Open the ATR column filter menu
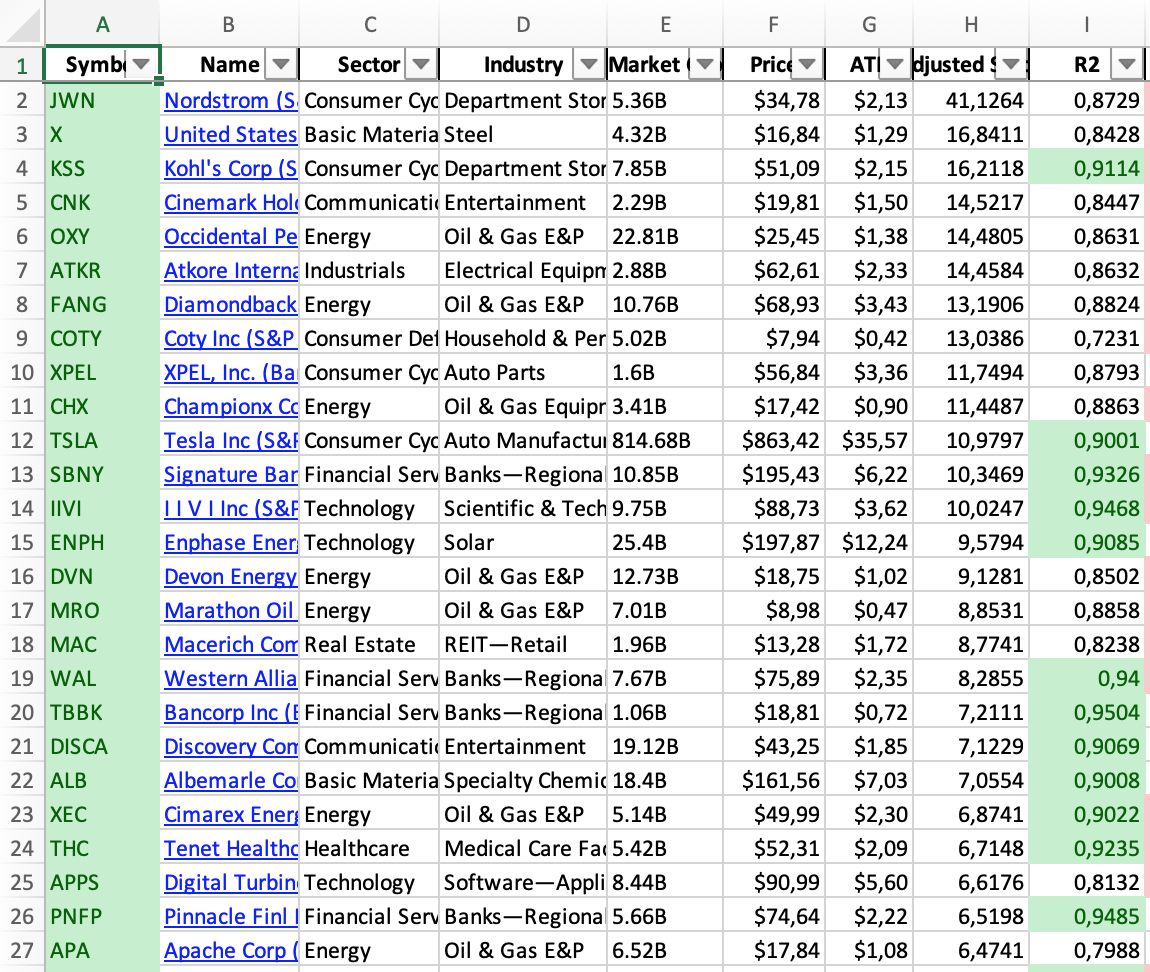The image size is (1150, 972). pyautogui.click(x=895, y=64)
